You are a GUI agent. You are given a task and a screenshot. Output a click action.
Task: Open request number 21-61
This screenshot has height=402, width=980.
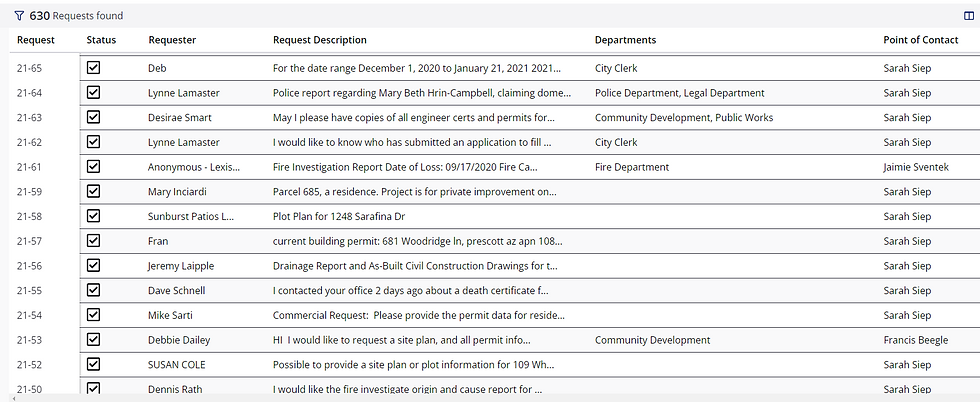point(29,167)
